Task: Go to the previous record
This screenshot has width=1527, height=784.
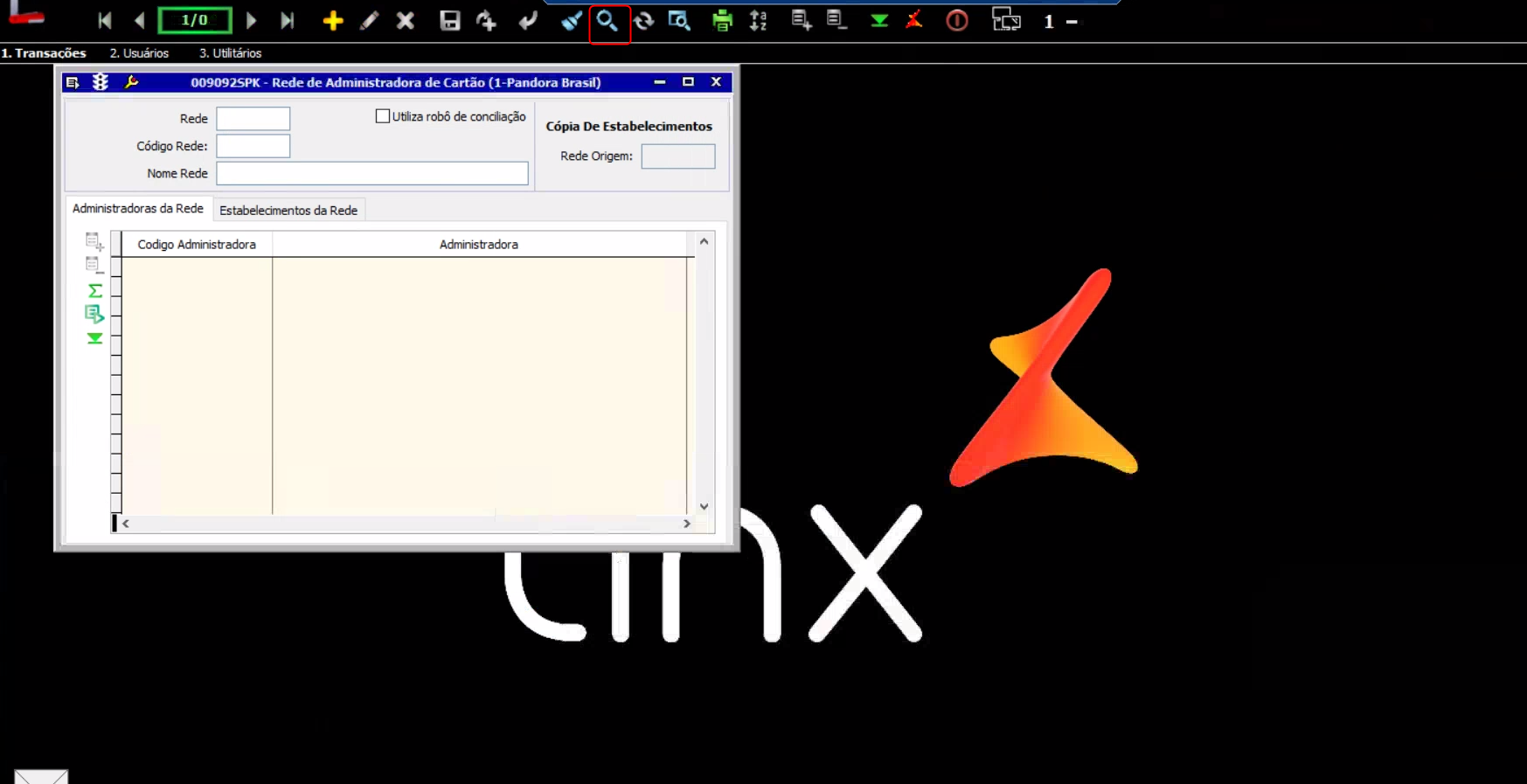Action: (x=140, y=20)
